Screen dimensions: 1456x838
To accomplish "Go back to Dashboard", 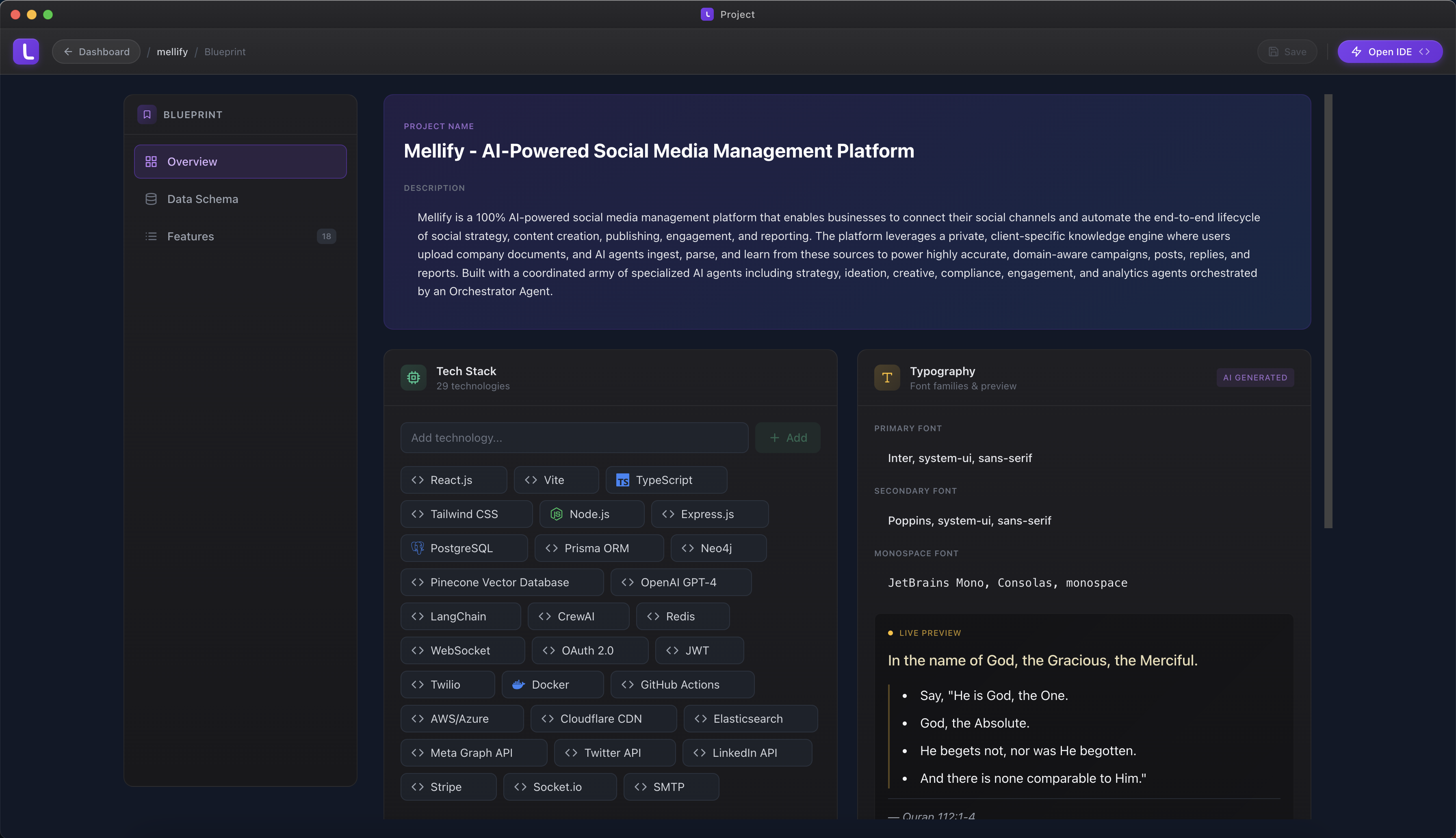I will pyautogui.click(x=96, y=52).
